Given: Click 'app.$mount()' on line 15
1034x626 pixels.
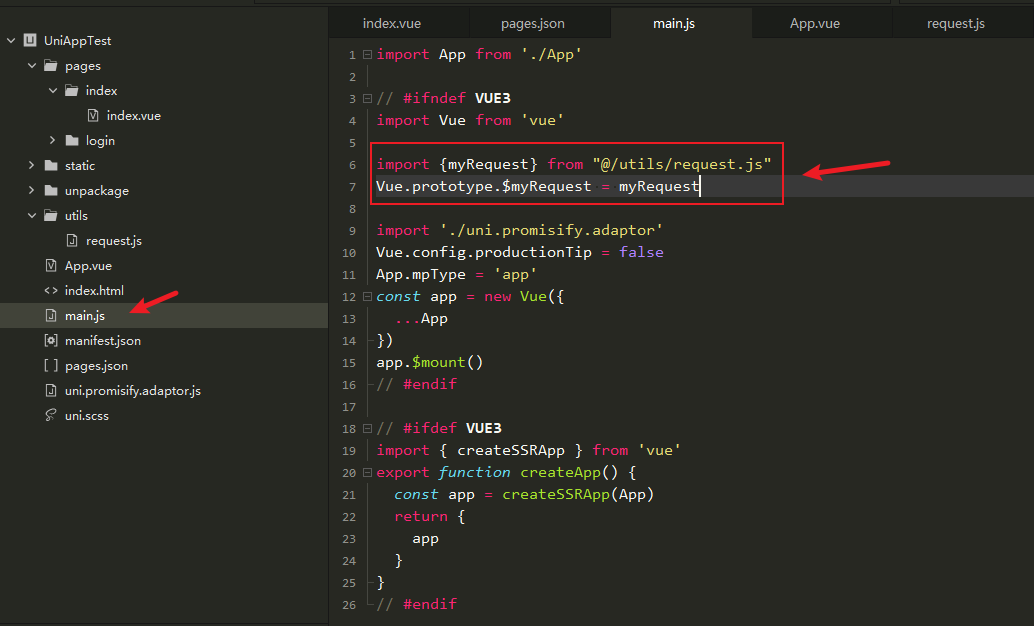Looking at the screenshot, I should coord(429,363).
